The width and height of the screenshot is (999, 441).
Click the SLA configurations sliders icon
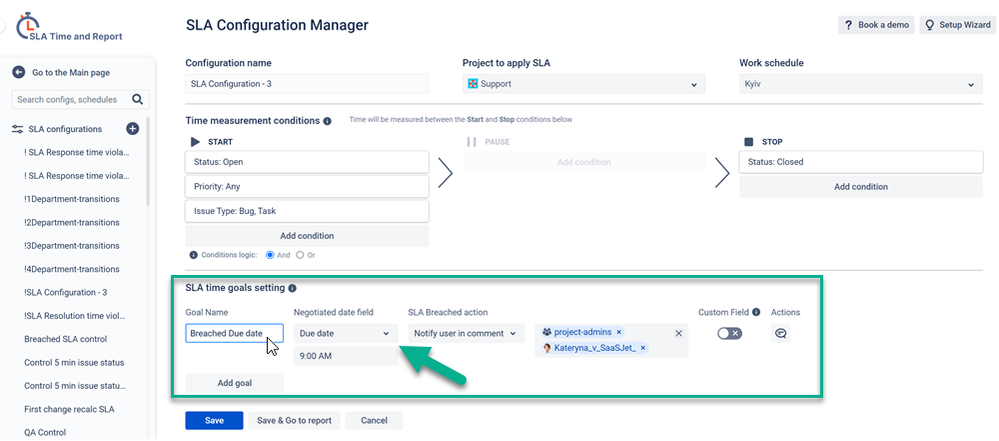click(18, 129)
